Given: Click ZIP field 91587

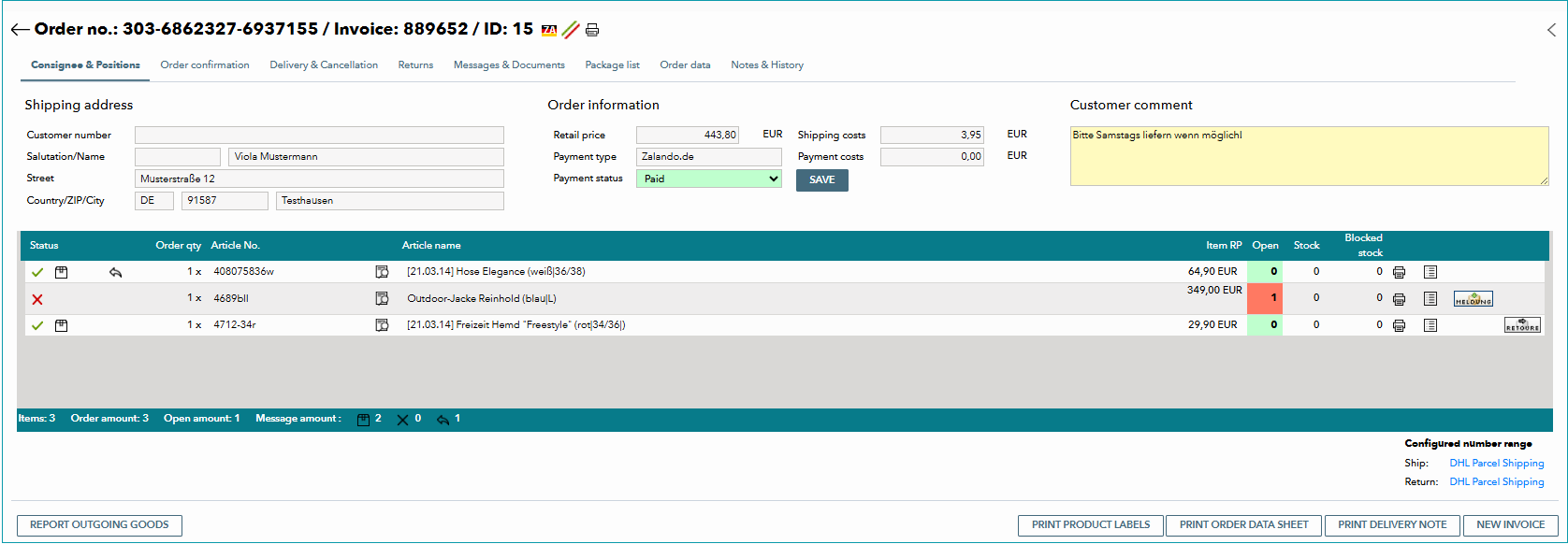Looking at the screenshot, I should 225,201.
